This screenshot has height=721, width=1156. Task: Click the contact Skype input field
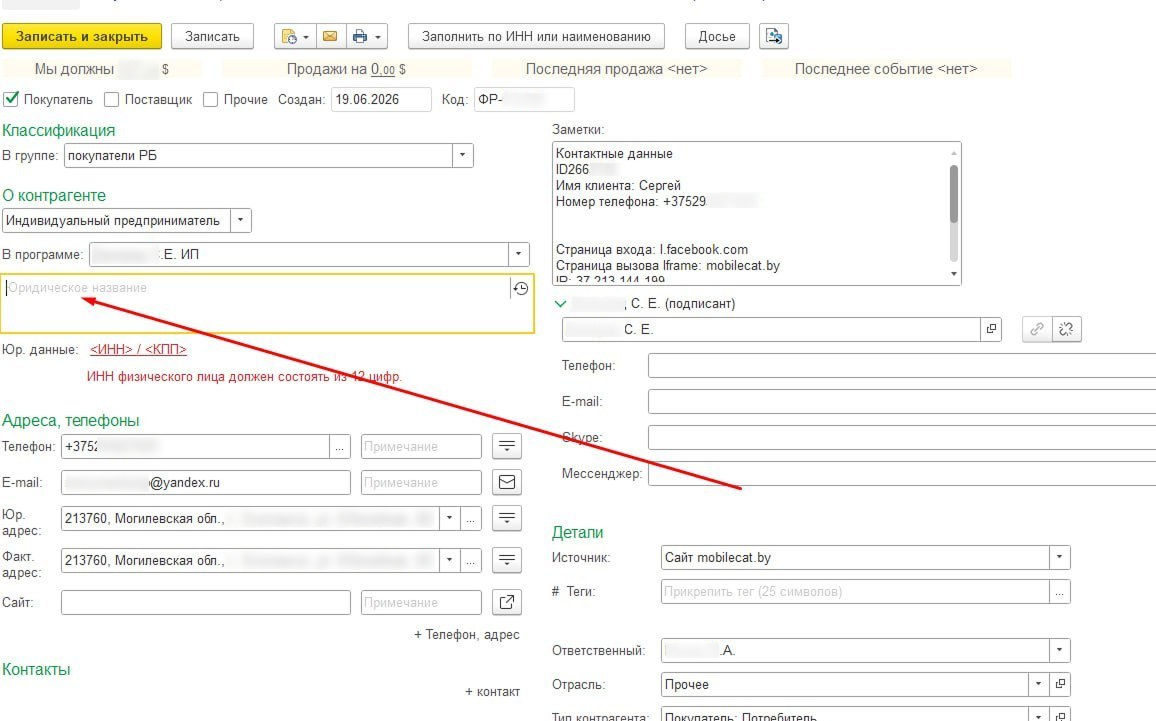tap(902, 437)
